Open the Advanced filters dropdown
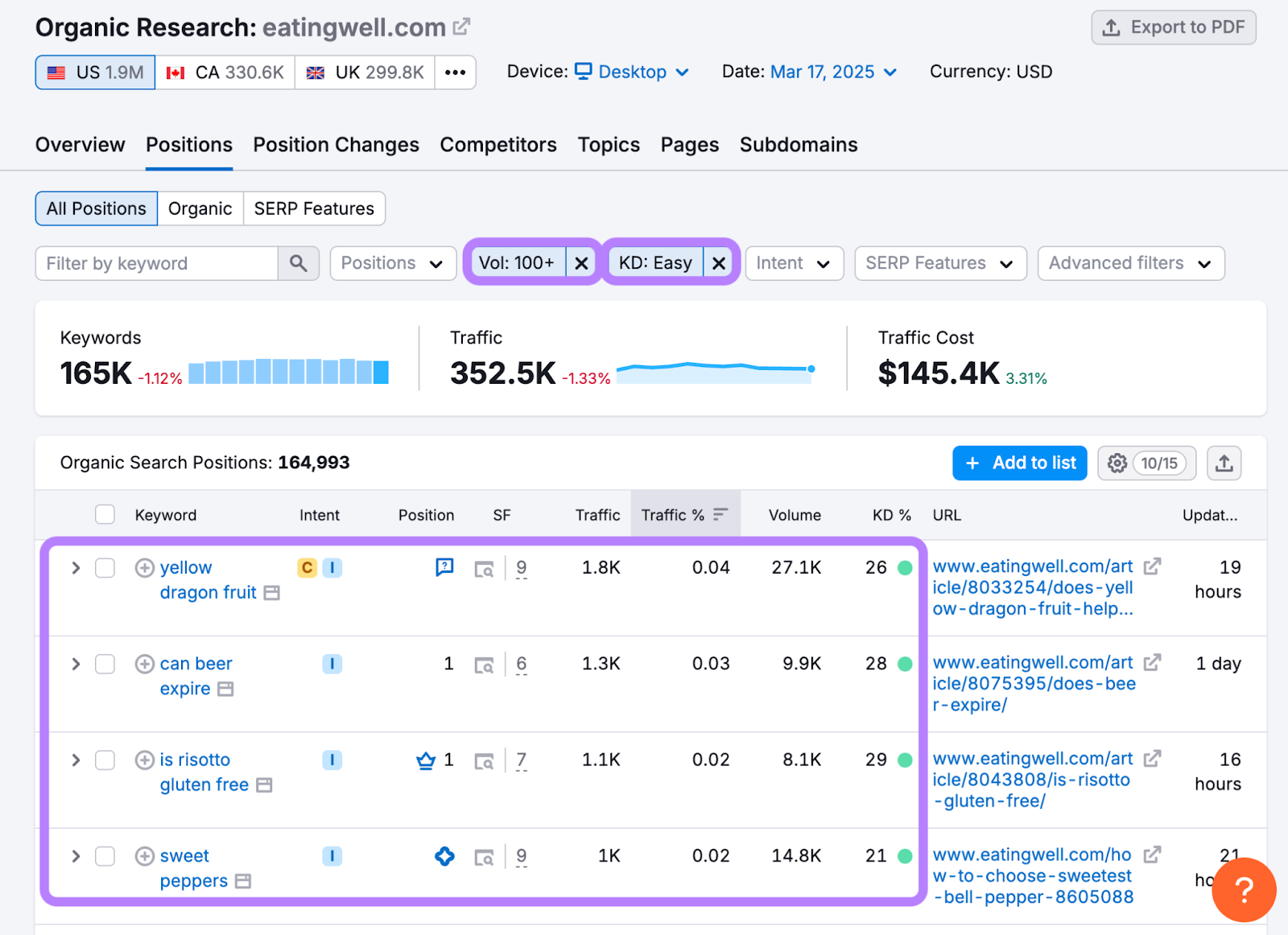The width and height of the screenshot is (1288, 935). [1130, 263]
